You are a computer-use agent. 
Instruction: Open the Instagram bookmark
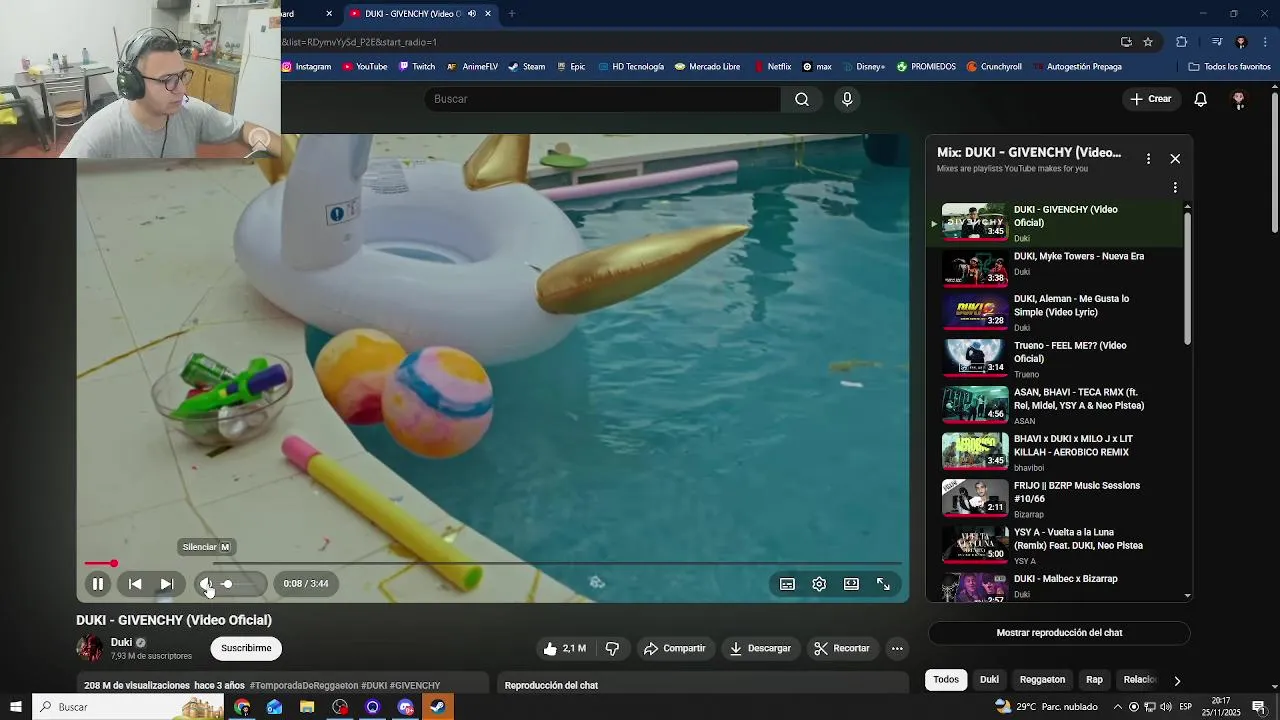click(306, 67)
